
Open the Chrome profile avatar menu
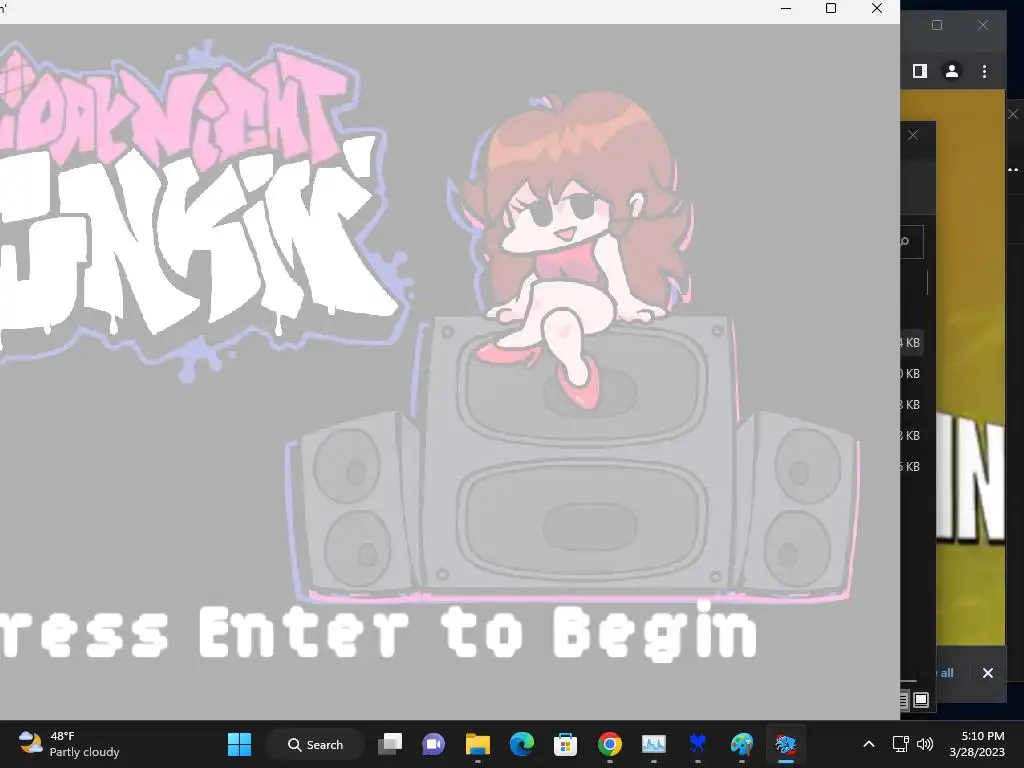pos(952,71)
